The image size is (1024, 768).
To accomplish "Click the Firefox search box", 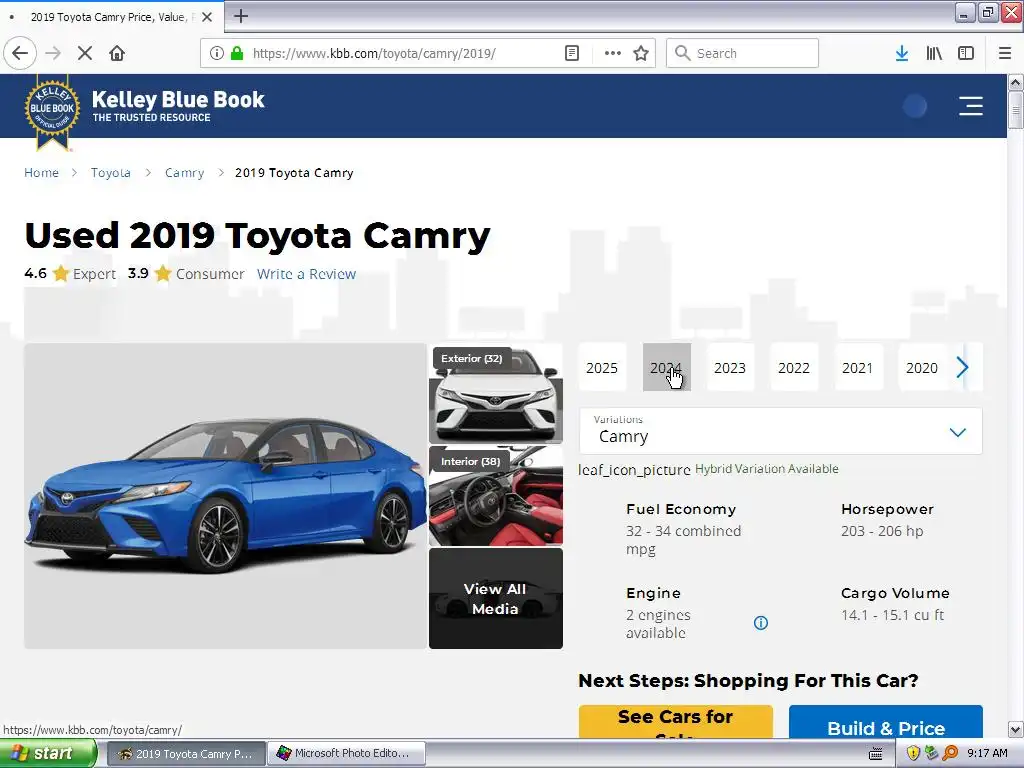I will [x=742, y=53].
